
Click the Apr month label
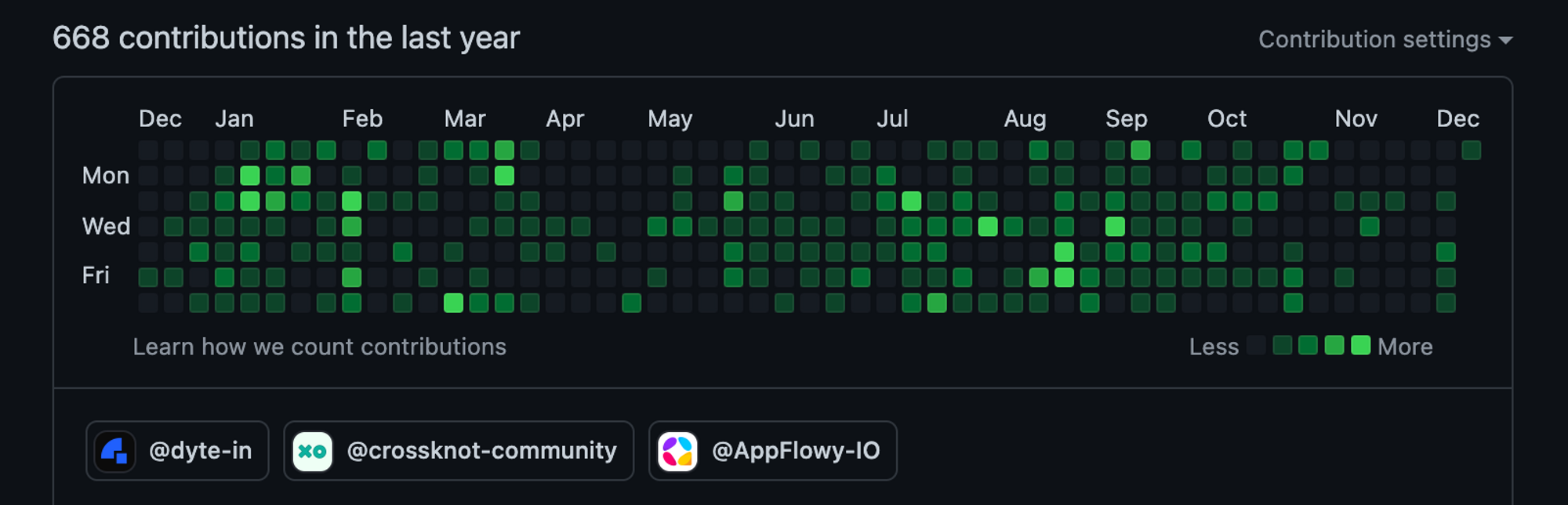(565, 118)
